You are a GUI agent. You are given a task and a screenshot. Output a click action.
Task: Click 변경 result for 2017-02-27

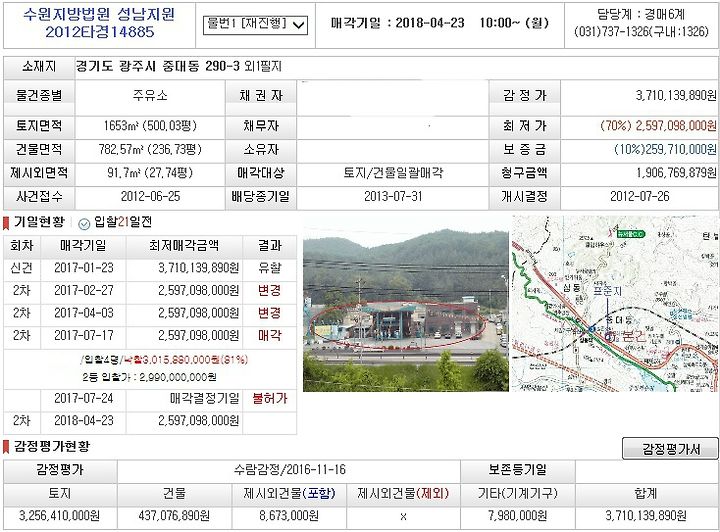[270, 290]
